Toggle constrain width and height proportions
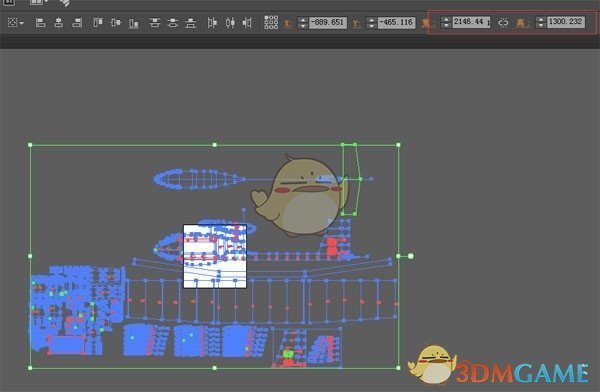This screenshot has width=600, height=392. [503, 23]
